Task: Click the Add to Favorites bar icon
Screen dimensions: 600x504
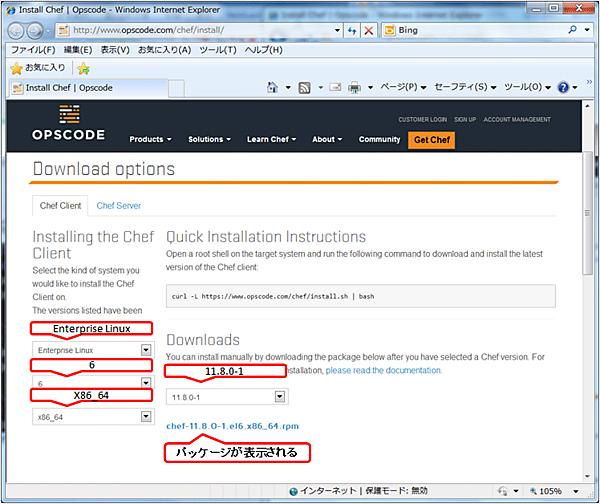Action: pyautogui.click(x=83, y=69)
